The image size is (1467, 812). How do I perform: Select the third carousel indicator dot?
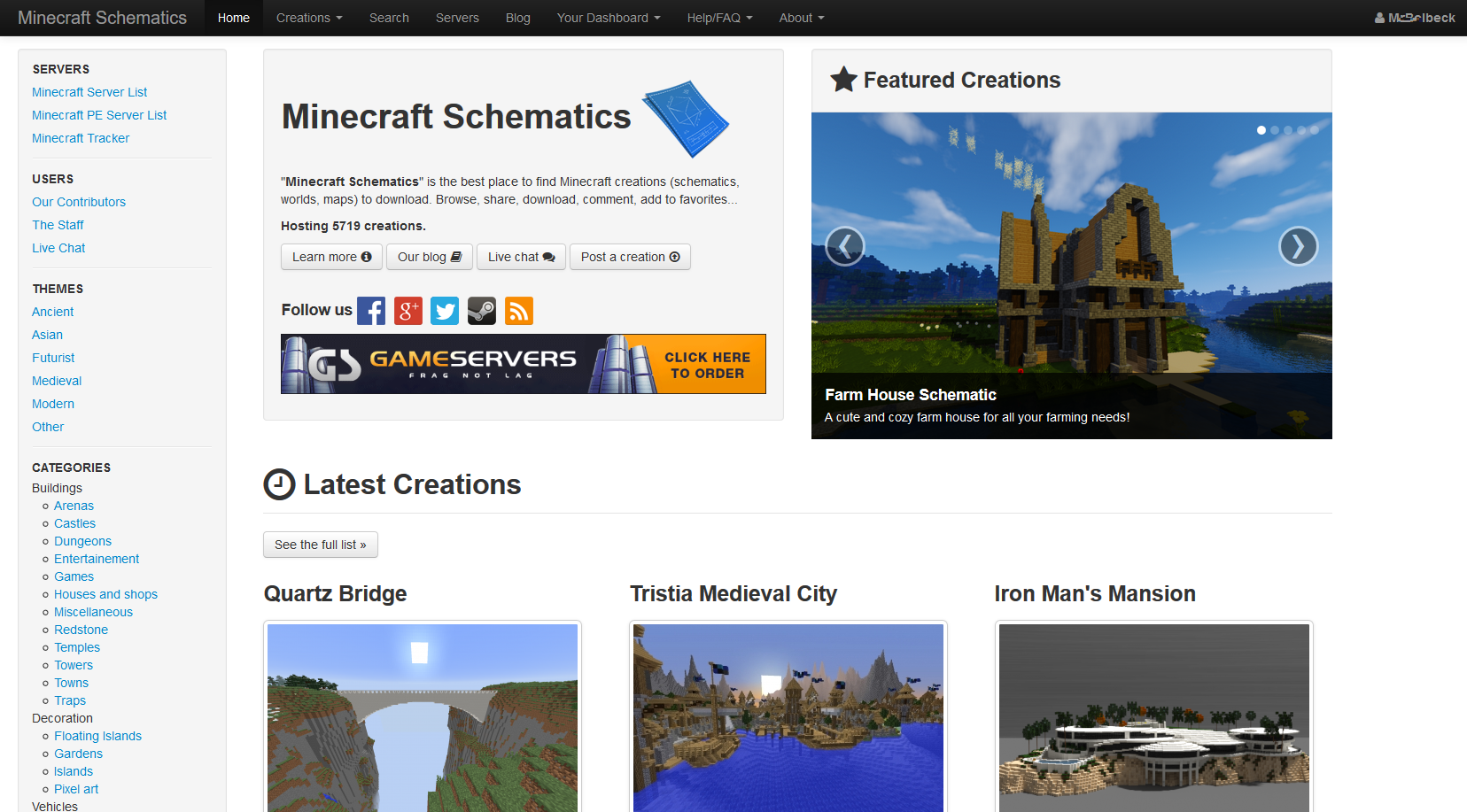point(1288,129)
